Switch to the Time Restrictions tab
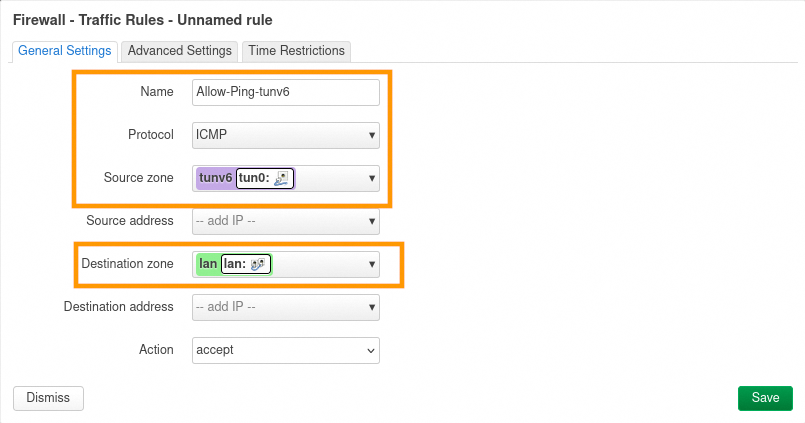 tap(296, 51)
